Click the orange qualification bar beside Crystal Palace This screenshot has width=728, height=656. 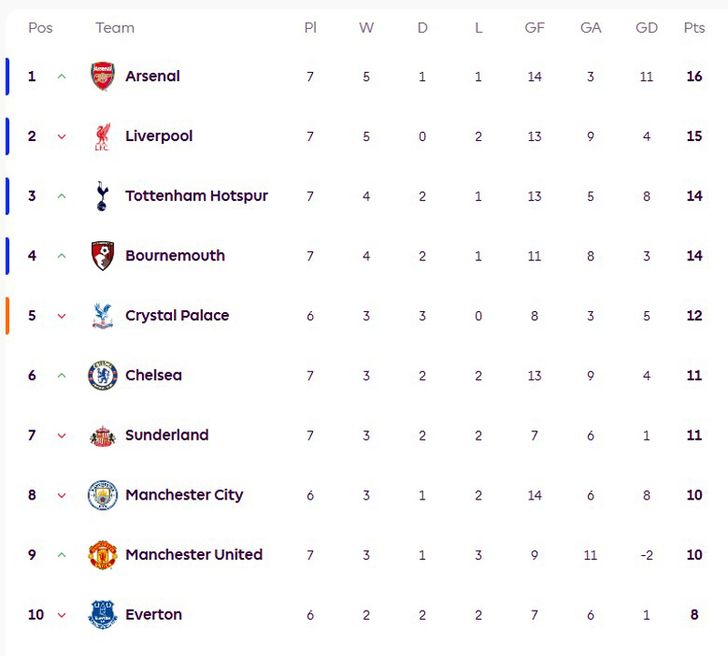tap(7, 316)
